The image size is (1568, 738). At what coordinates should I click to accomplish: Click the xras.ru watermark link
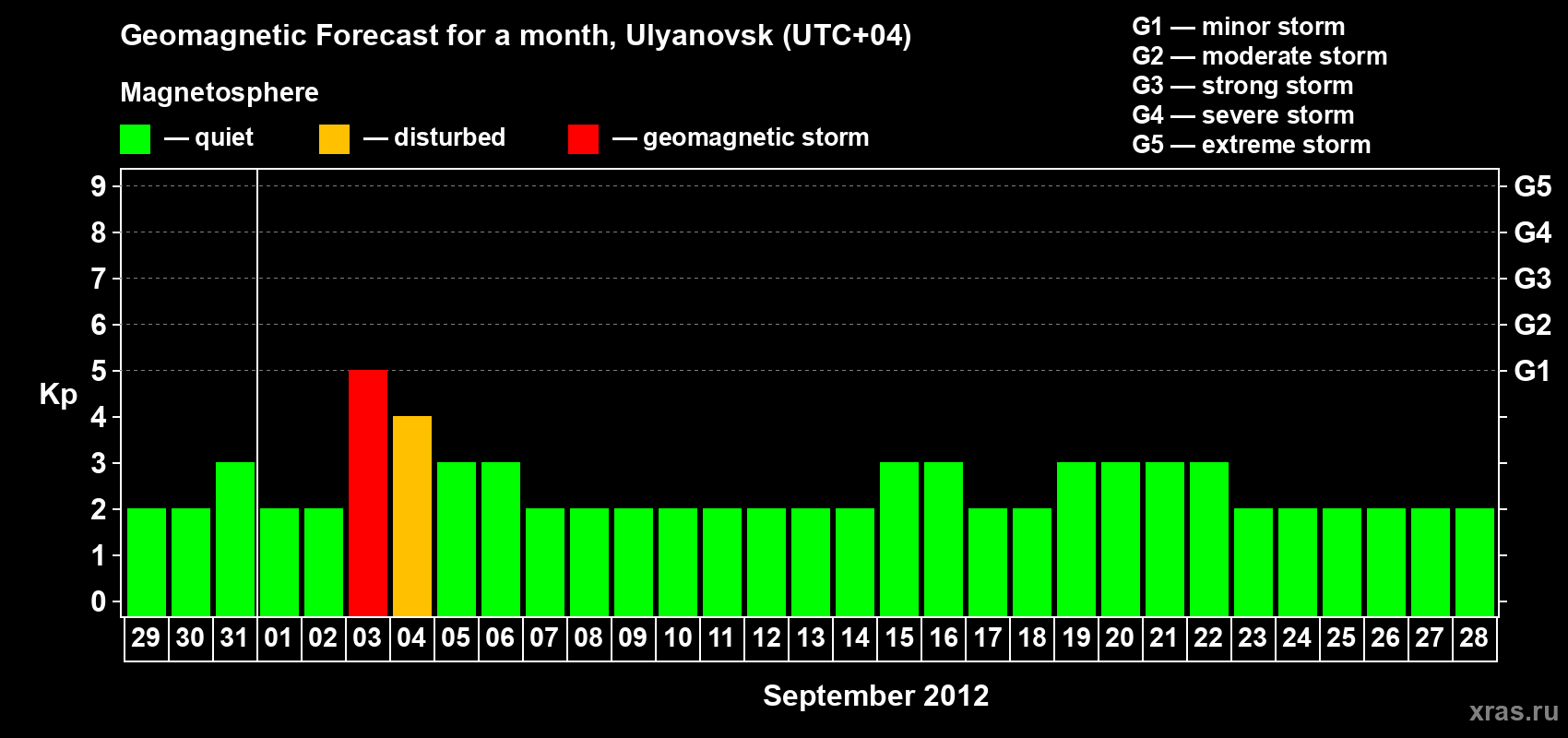coord(1514,711)
